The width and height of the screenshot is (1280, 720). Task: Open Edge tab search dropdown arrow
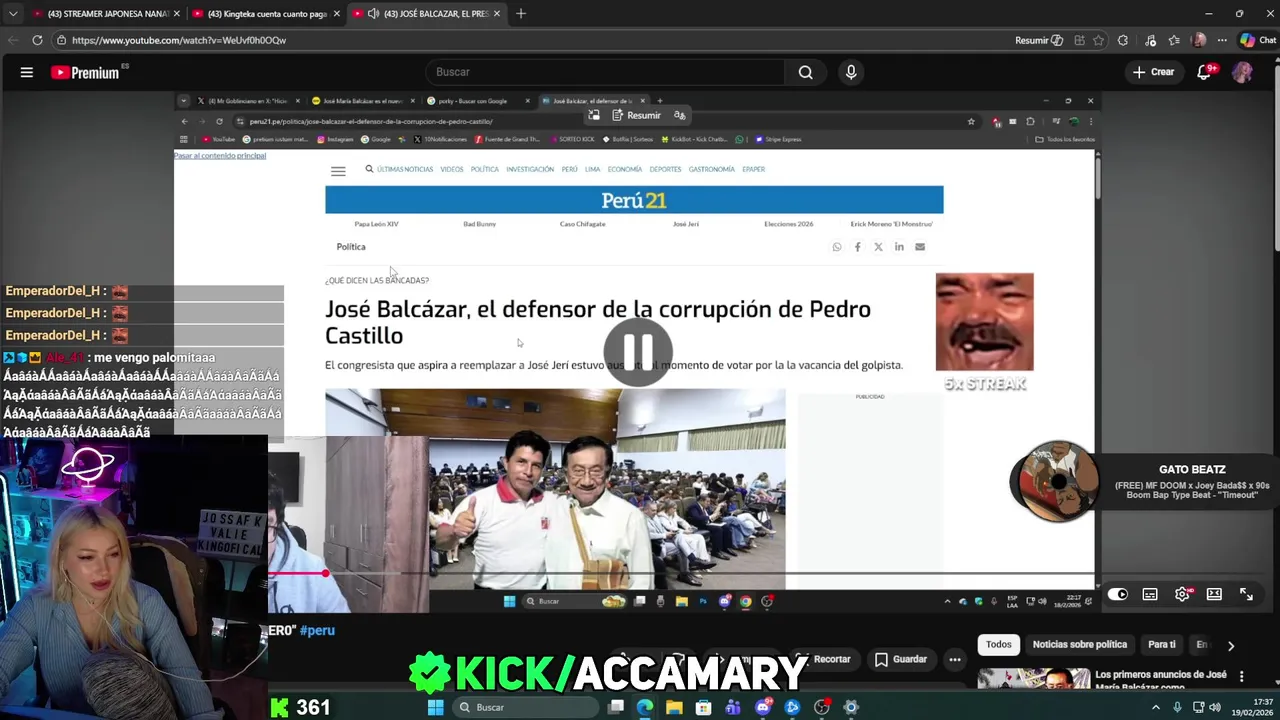click(x=13, y=14)
